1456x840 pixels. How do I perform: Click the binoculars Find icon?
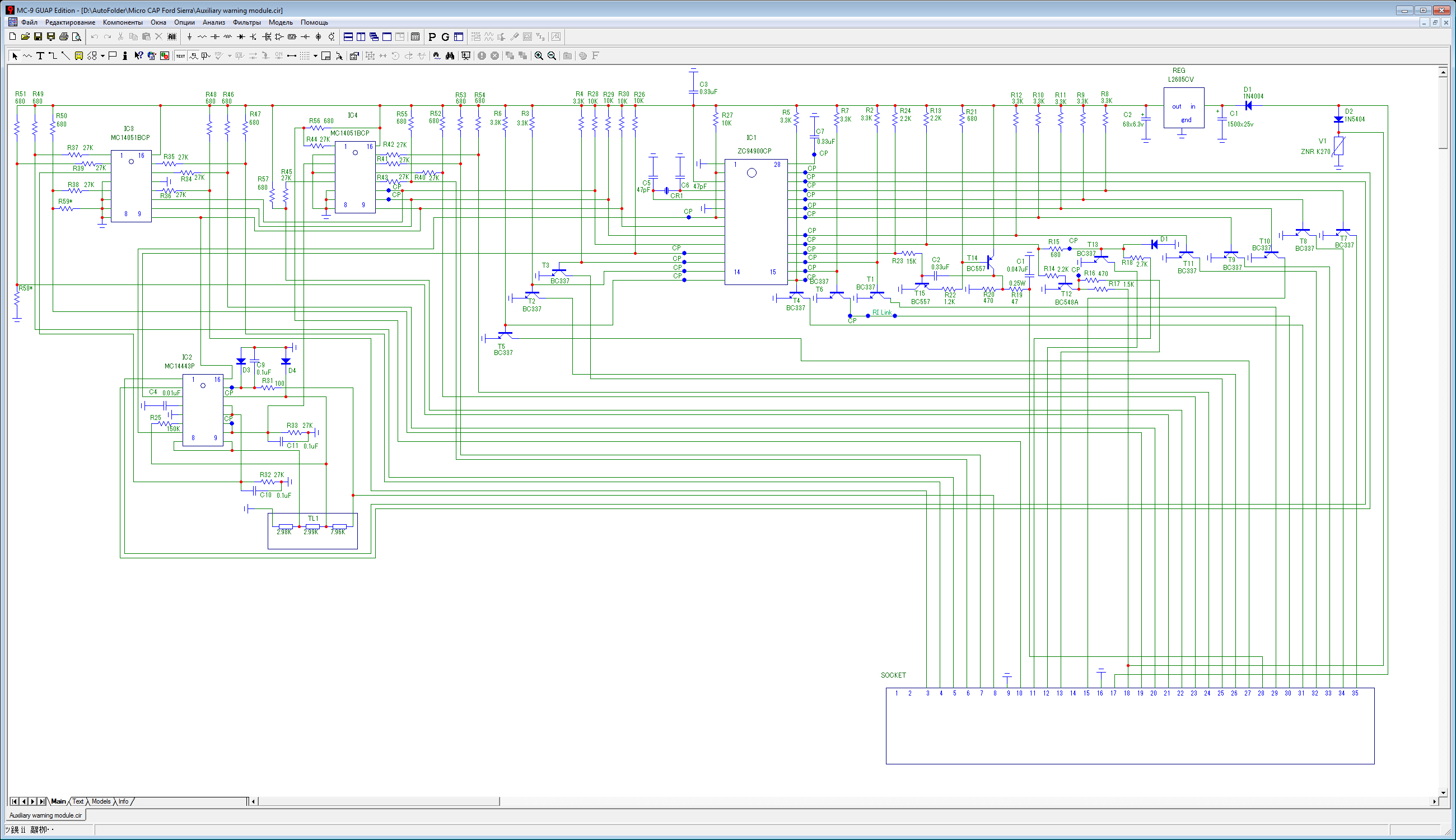pos(450,56)
